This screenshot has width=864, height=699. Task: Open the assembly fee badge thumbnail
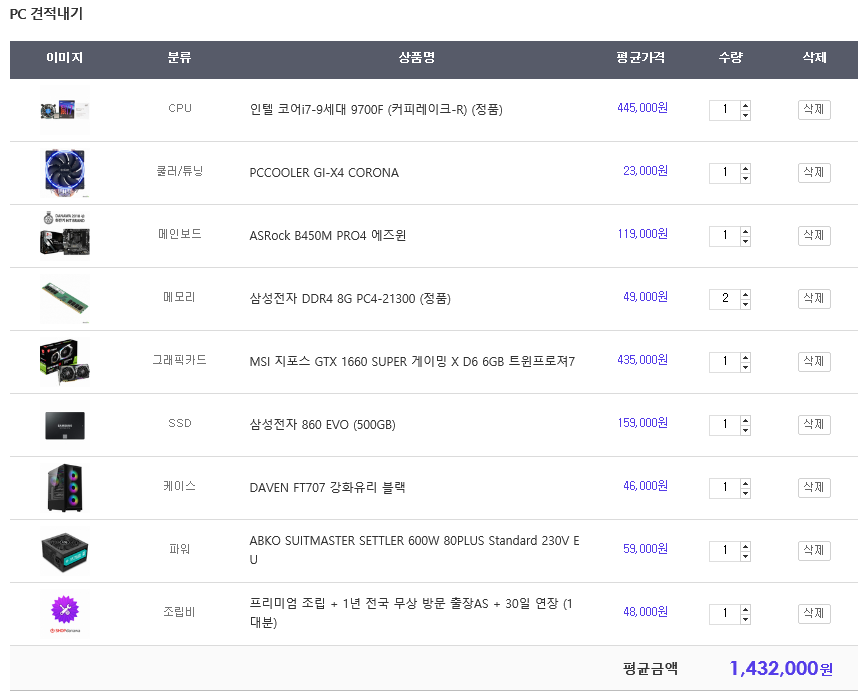pos(64,614)
